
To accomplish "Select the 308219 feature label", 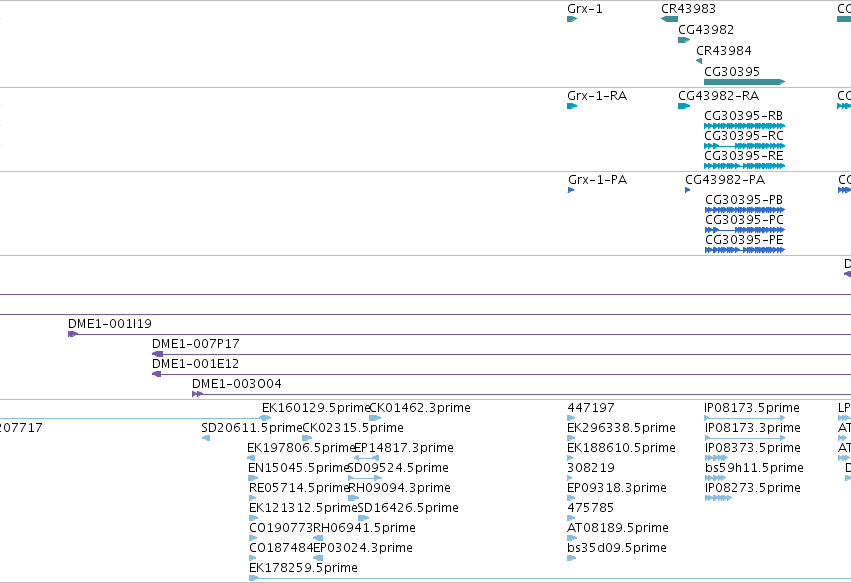I will [590, 468].
